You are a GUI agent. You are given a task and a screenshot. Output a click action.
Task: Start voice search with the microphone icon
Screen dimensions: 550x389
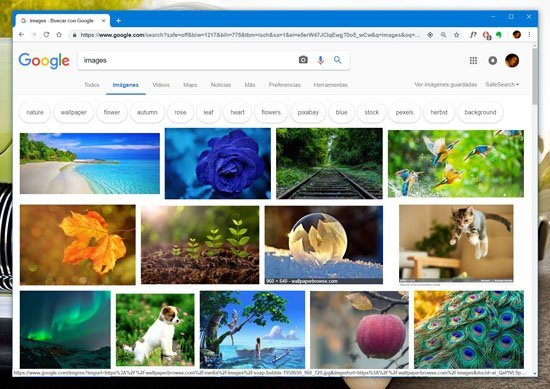[x=320, y=60]
